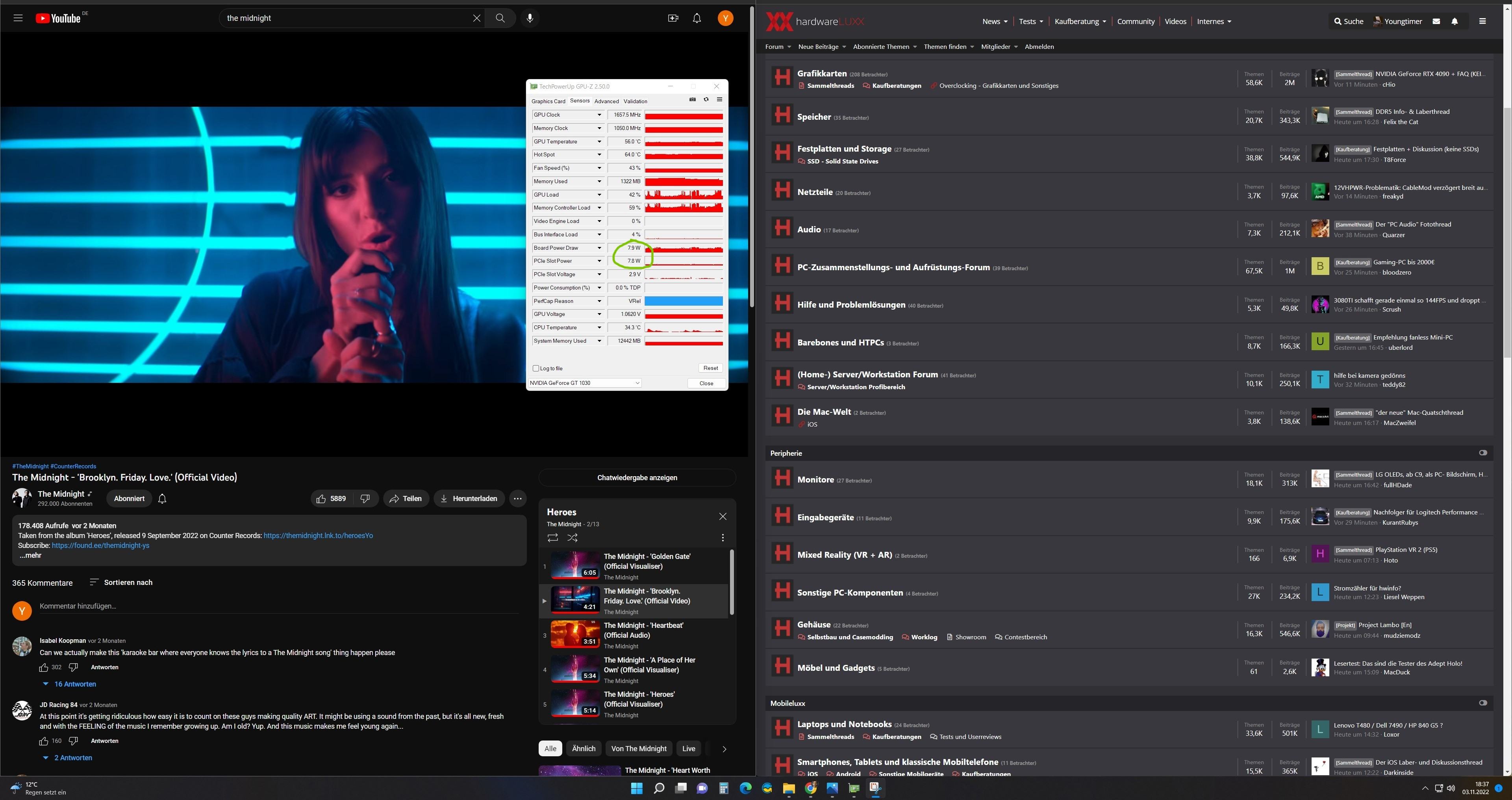The width and height of the screenshot is (1512, 800).
Task: Toggle playlist loop icon
Action: pos(552,537)
